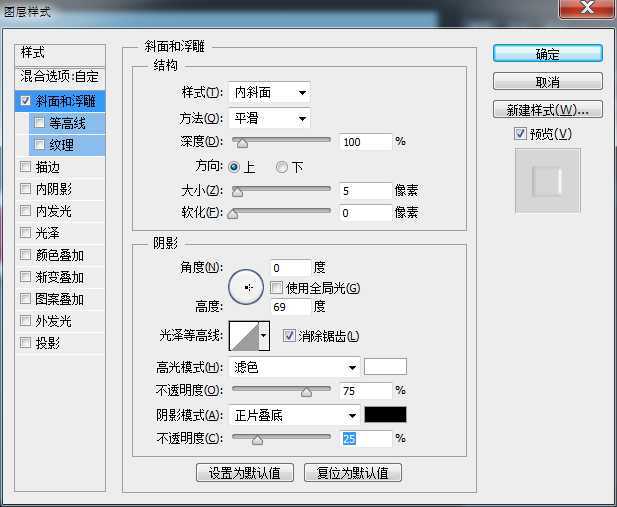
Task: Select 下 direction radio button
Action: (281, 167)
